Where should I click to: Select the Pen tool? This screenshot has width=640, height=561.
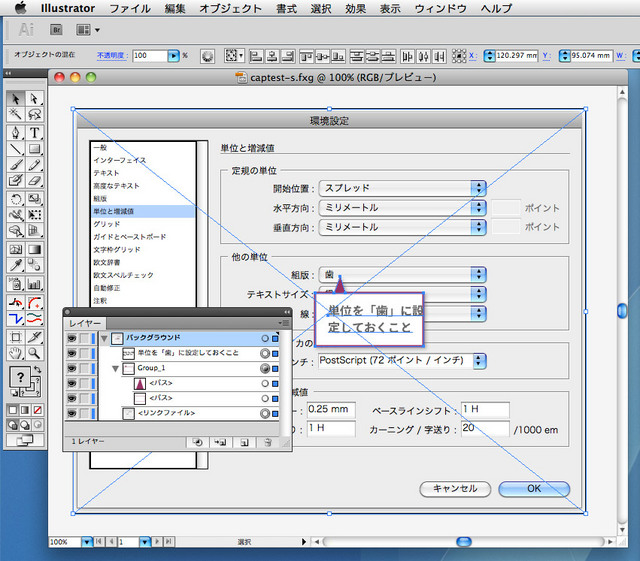click(x=16, y=133)
